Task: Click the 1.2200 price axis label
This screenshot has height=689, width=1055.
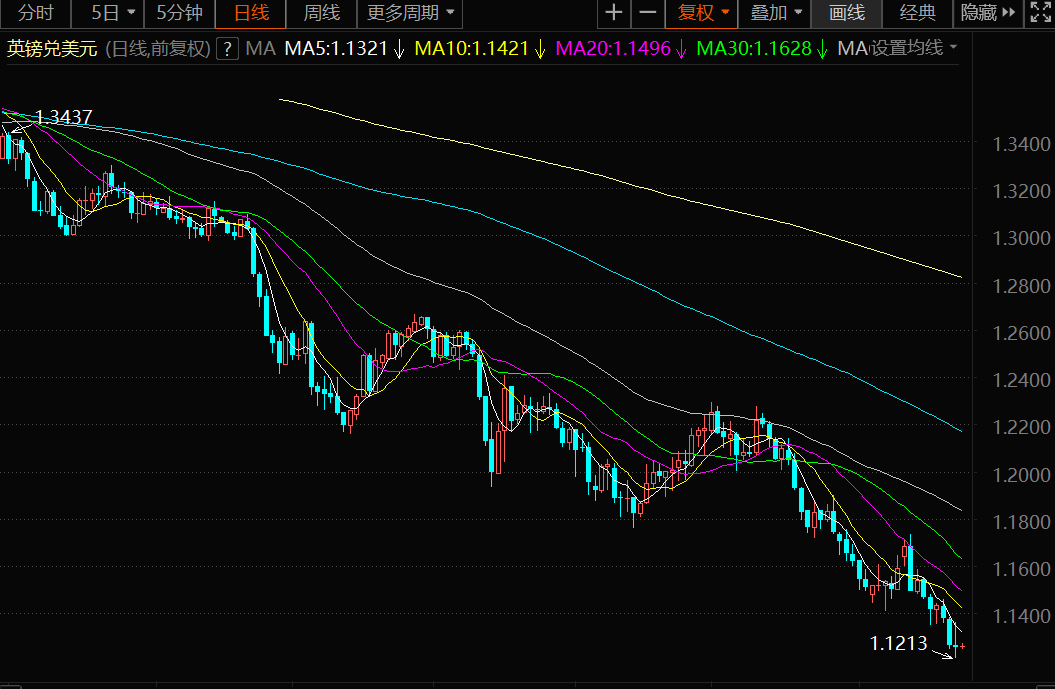Action: 1021,427
